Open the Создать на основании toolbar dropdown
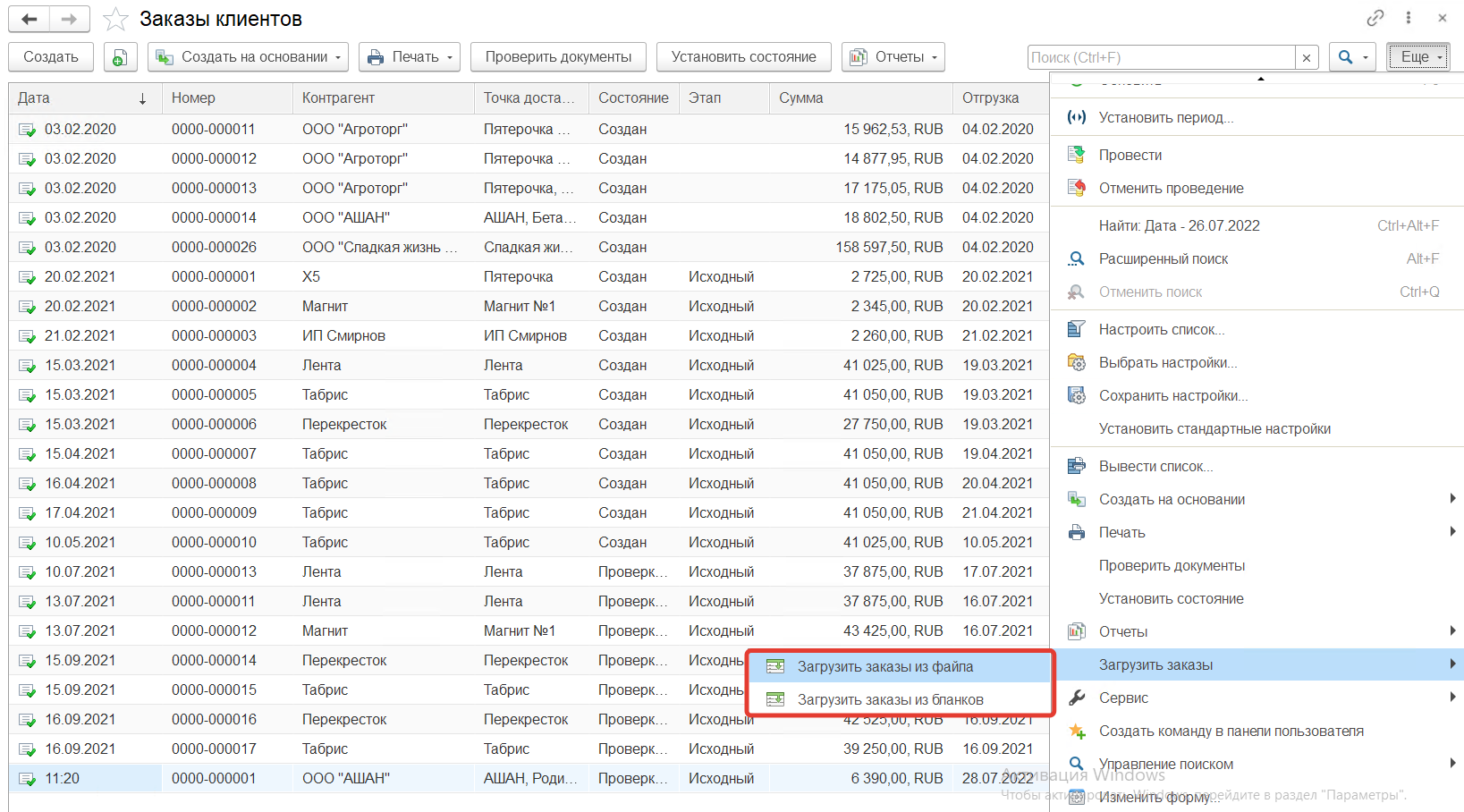1464x812 pixels. 248,57
